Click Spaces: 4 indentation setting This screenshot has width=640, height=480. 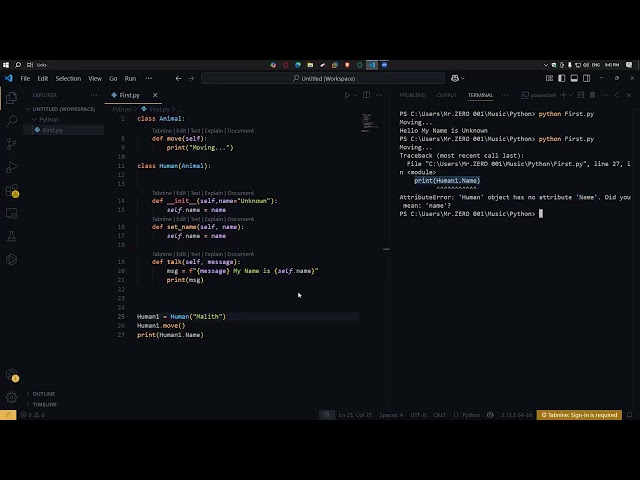pyautogui.click(x=391, y=415)
